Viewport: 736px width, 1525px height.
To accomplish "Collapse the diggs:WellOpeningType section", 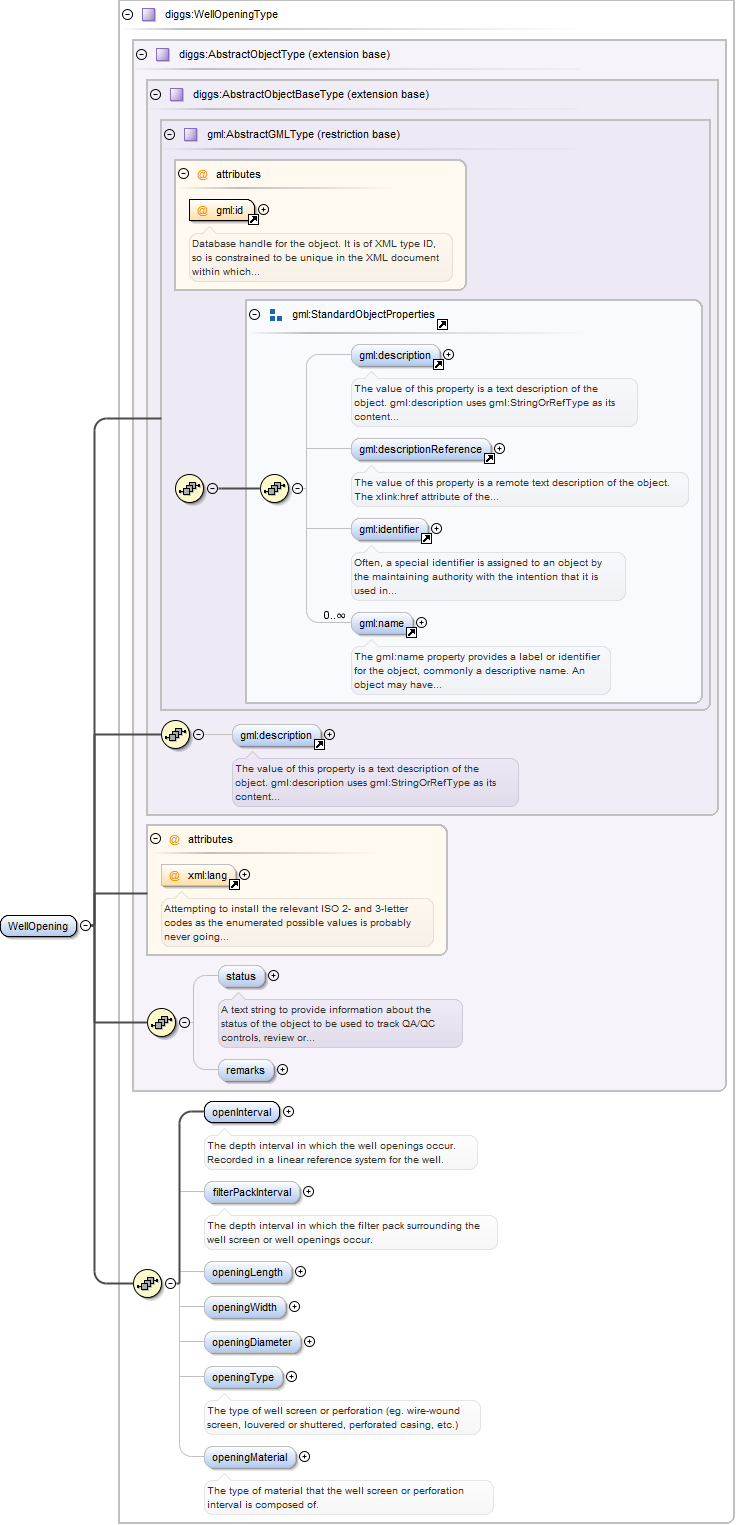I will tap(127, 15).
